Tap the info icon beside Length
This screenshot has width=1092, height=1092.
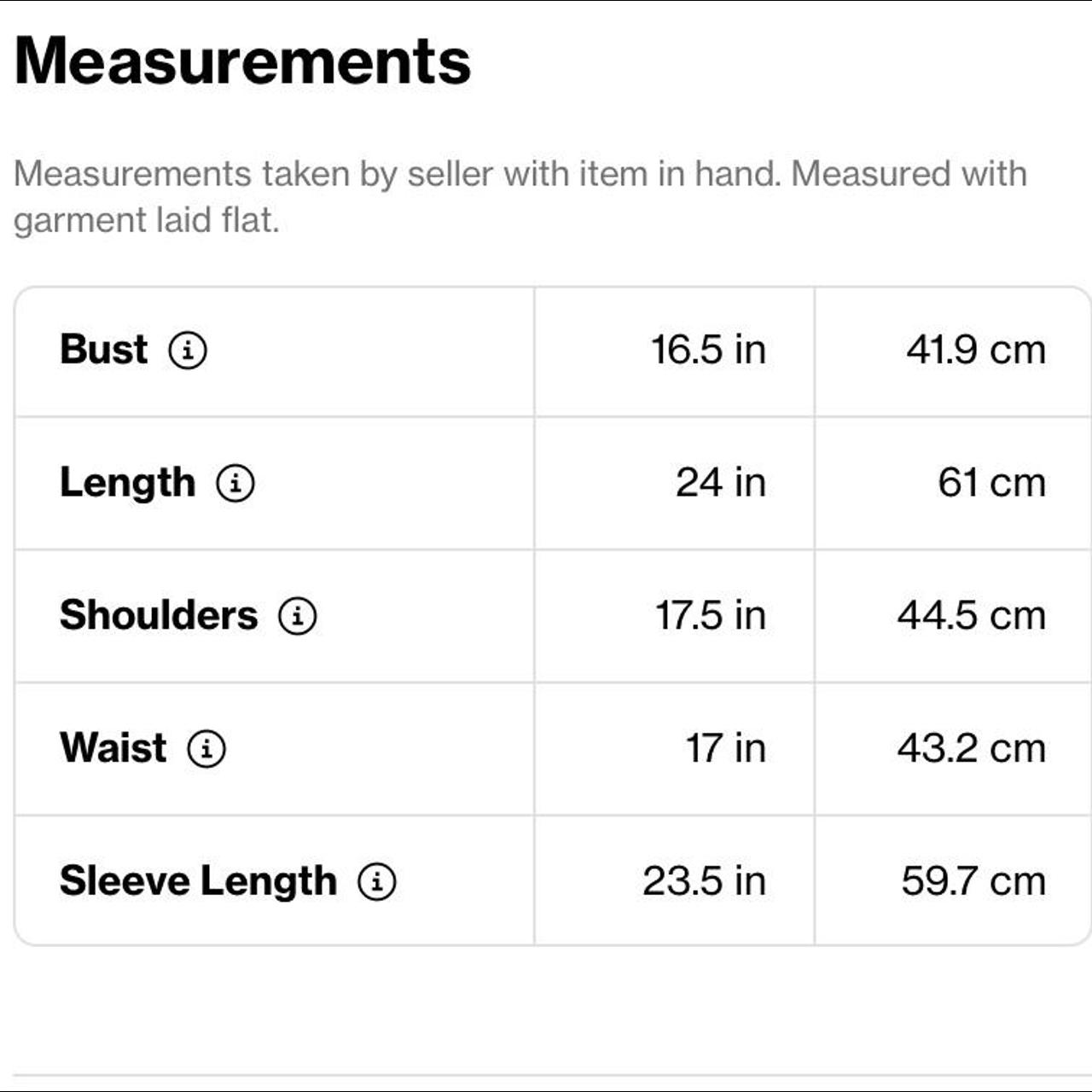click(x=235, y=483)
